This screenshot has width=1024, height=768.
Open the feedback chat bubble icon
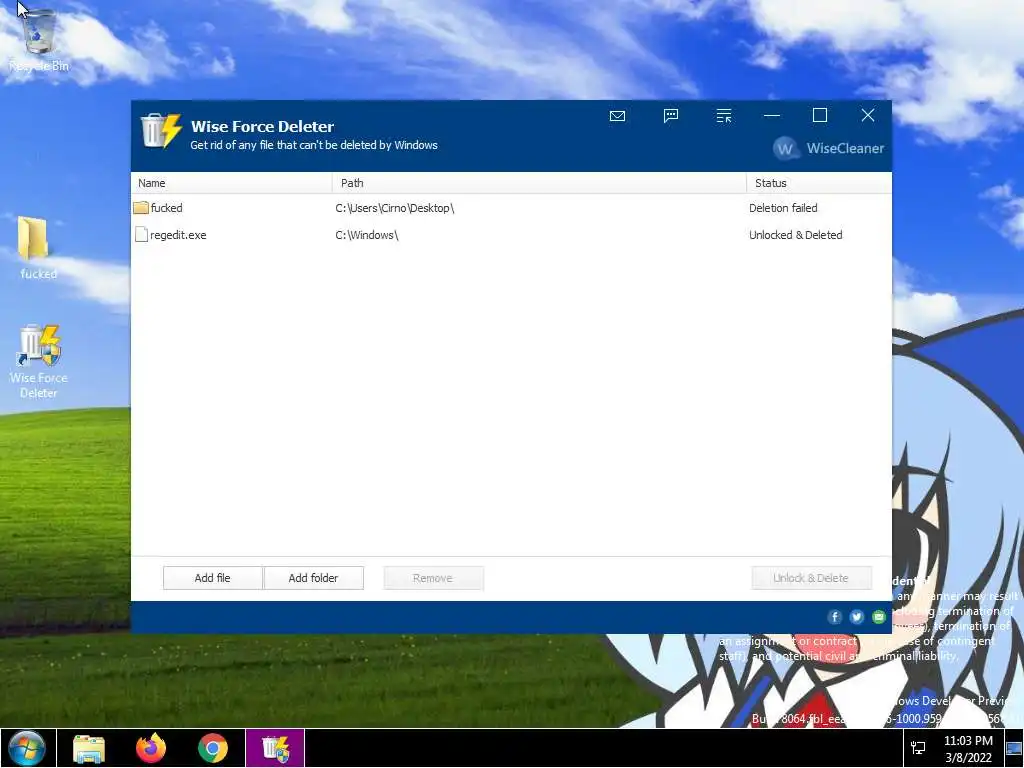click(671, 116)
